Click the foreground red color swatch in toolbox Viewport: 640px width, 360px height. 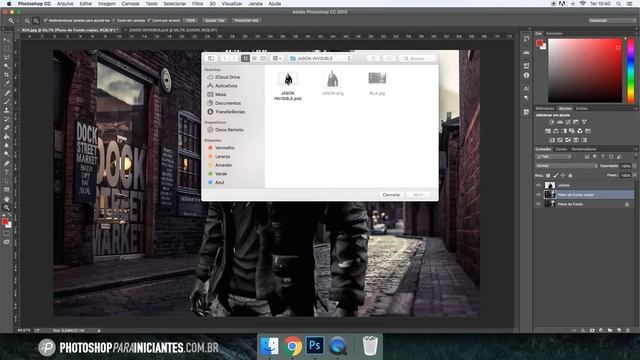4,221
